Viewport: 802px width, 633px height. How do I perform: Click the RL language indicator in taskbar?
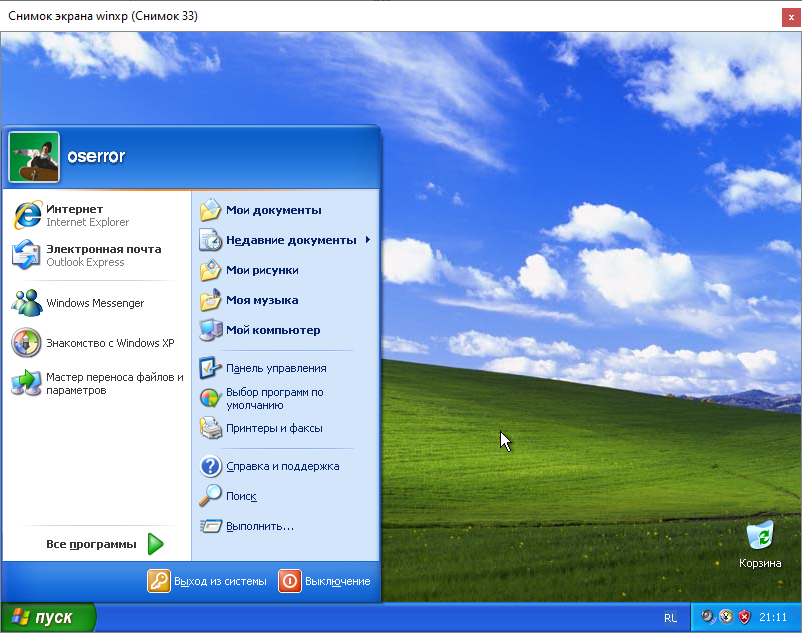(670, 618)
